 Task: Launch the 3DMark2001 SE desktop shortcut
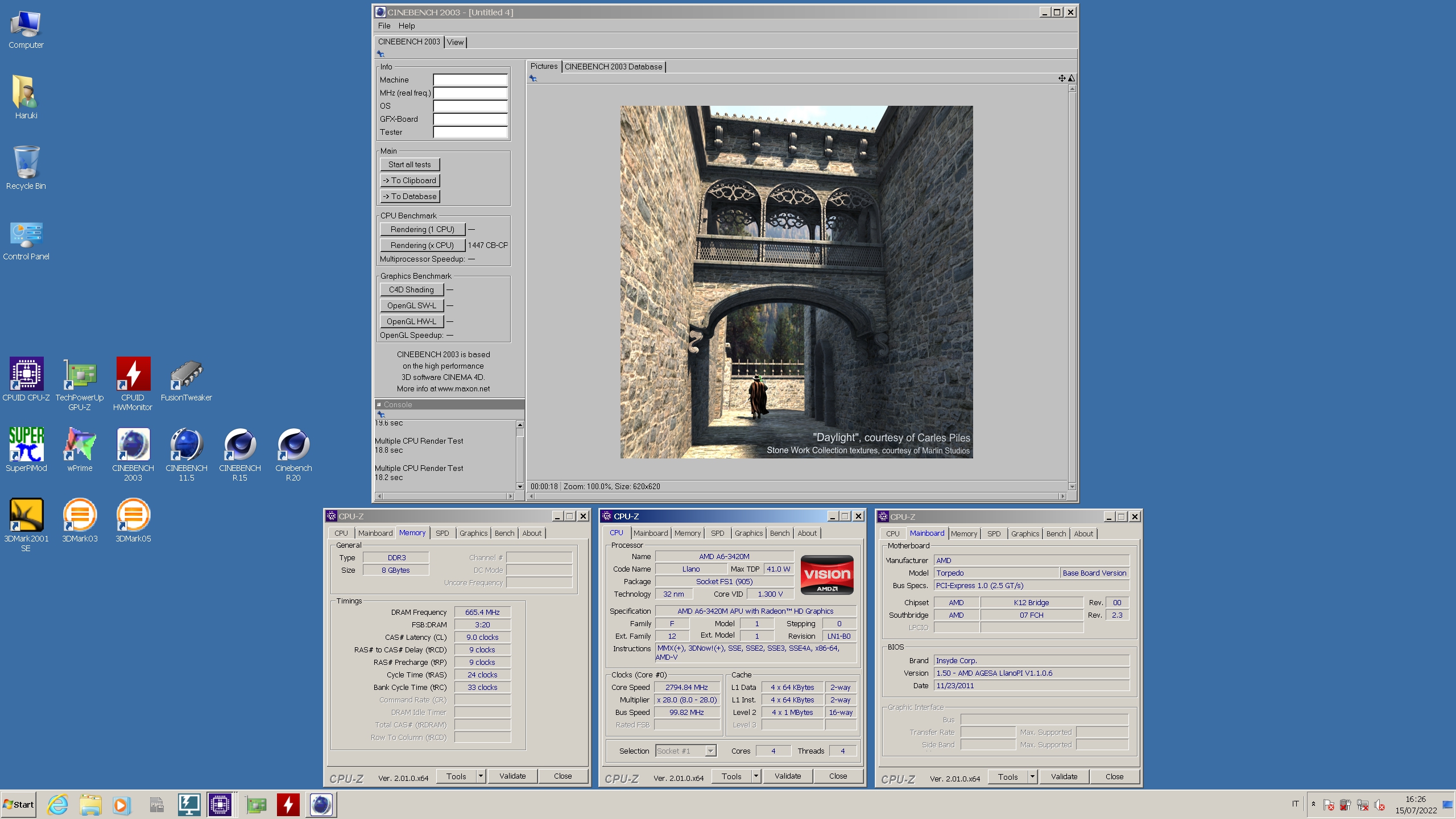coord(26,525)
